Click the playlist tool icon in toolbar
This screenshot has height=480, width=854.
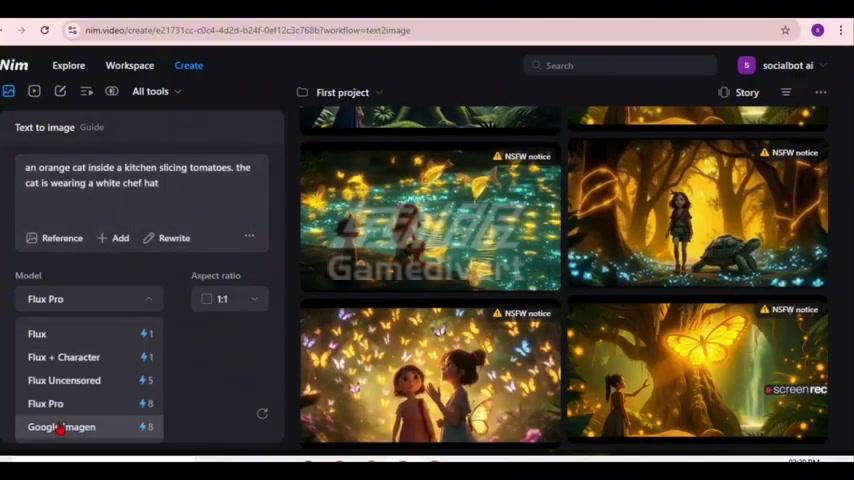tap(86, 91)
